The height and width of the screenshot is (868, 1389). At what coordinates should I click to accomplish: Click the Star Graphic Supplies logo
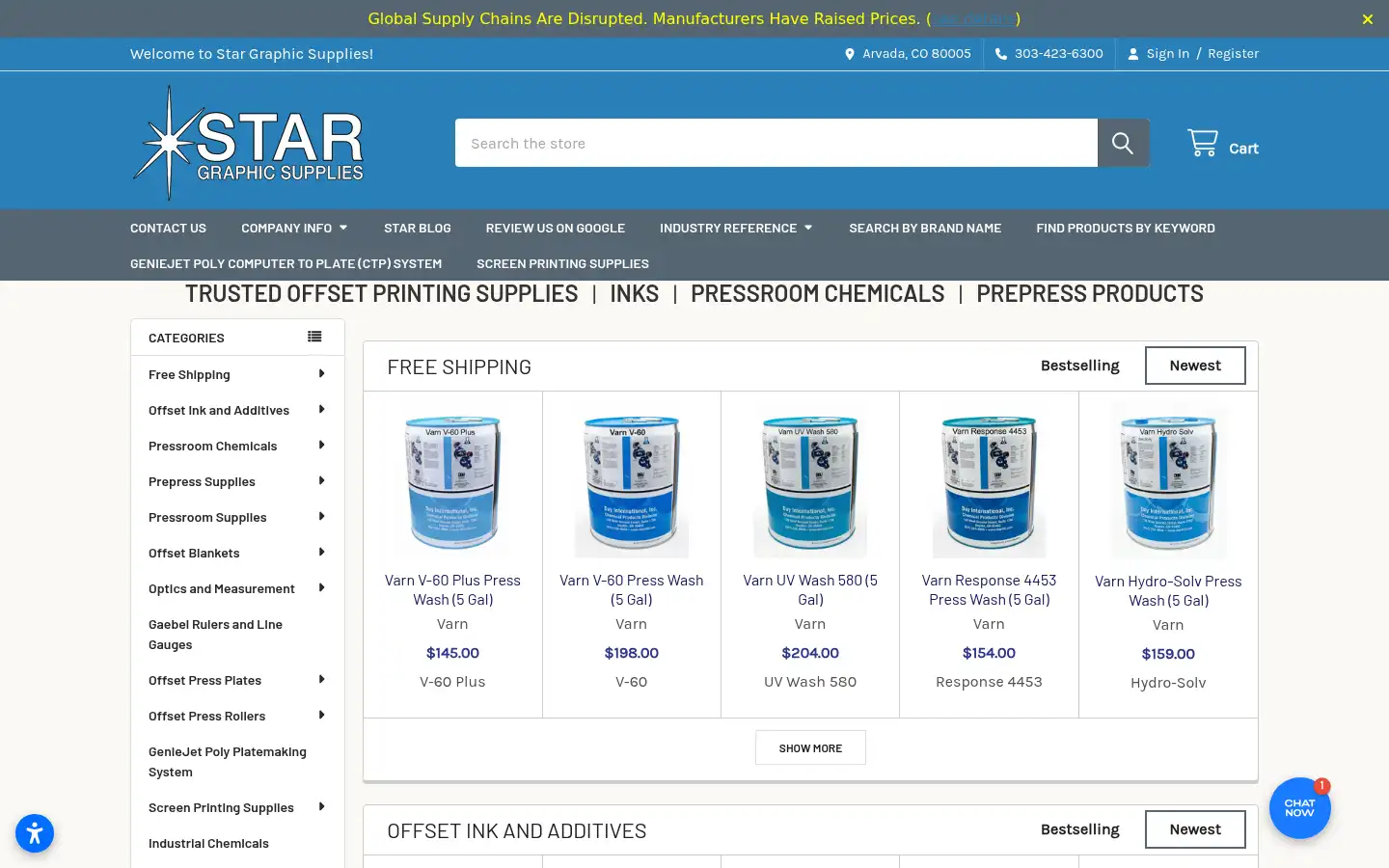[248, 143]
